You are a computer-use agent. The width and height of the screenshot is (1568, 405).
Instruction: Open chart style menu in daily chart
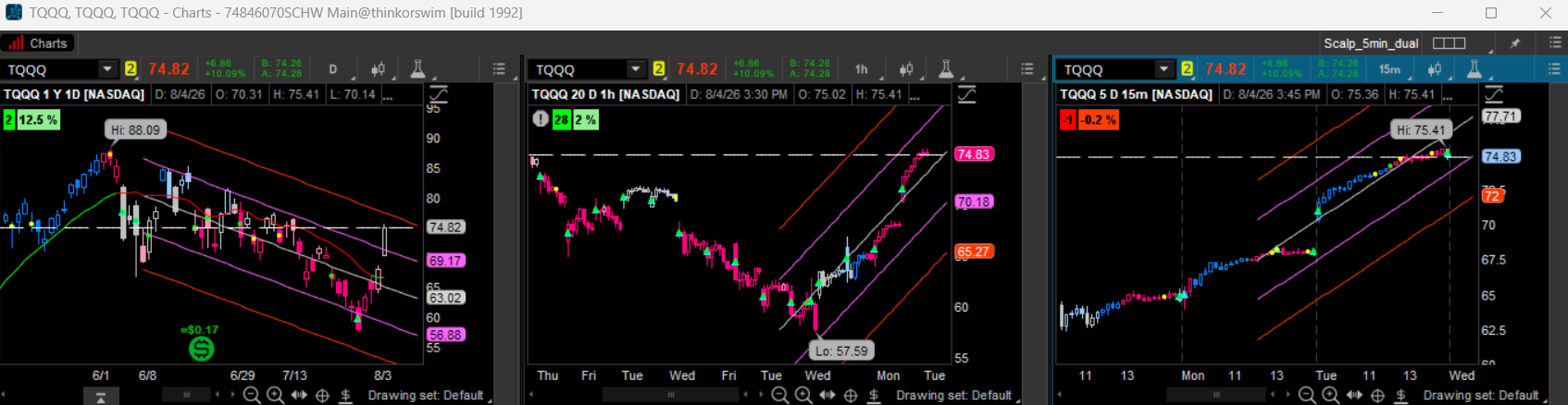pos(379,69)
